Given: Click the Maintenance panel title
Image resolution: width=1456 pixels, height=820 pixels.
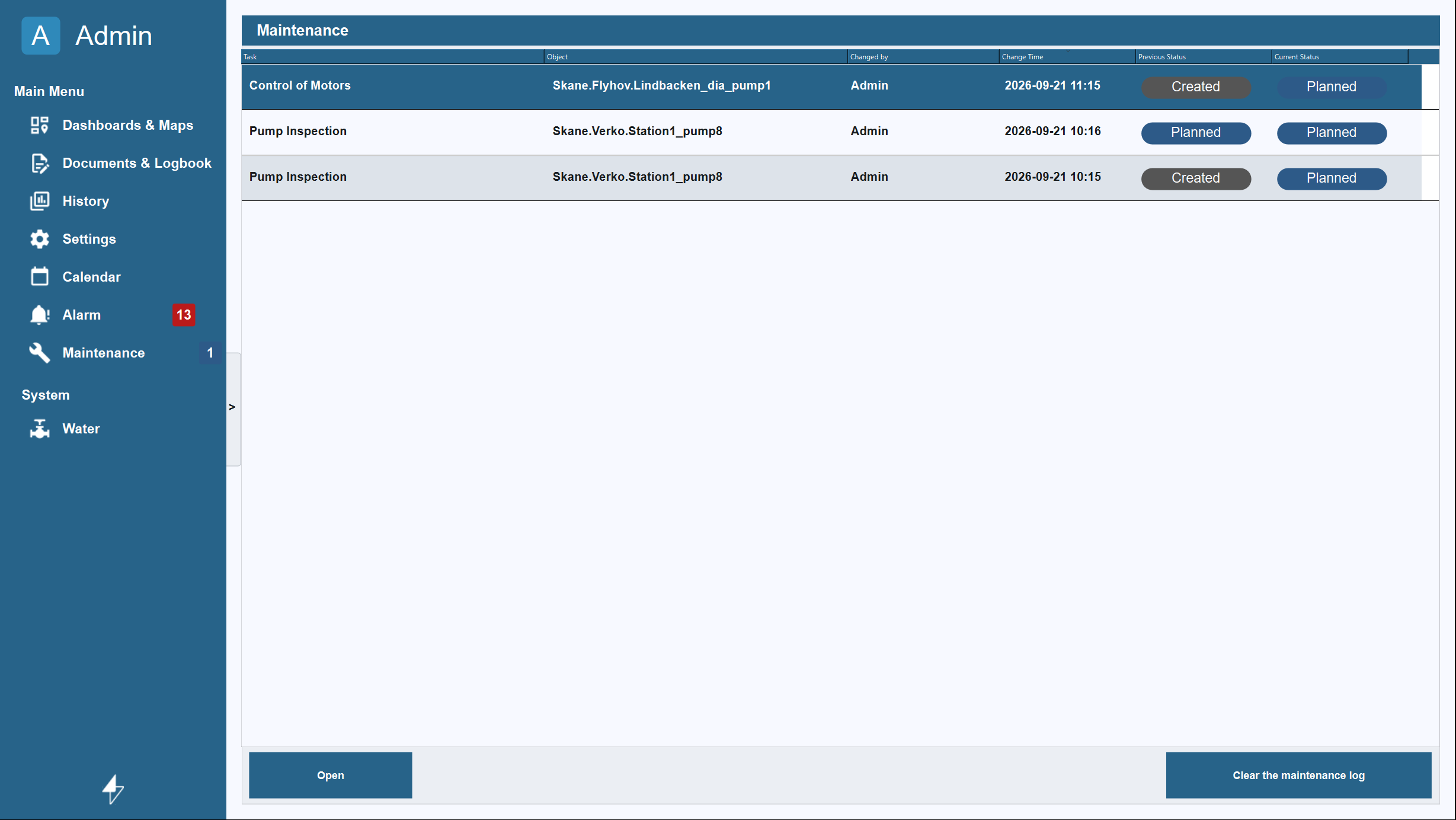Looking at the screenshot, I should click(302, 30).
